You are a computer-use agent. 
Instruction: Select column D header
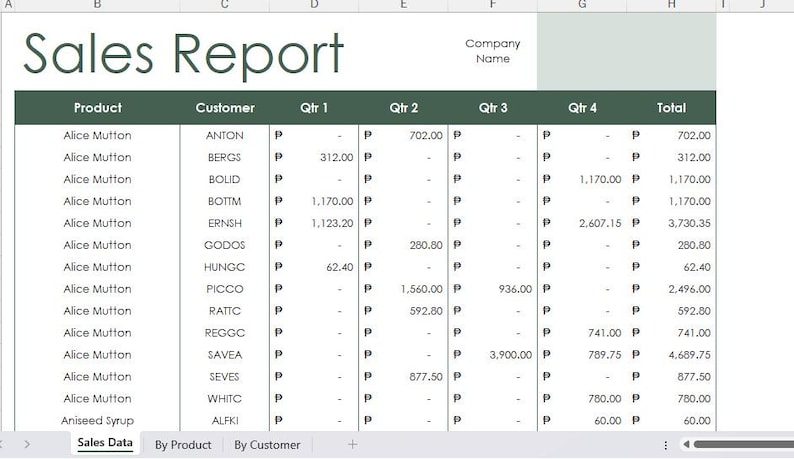(314, 5)
